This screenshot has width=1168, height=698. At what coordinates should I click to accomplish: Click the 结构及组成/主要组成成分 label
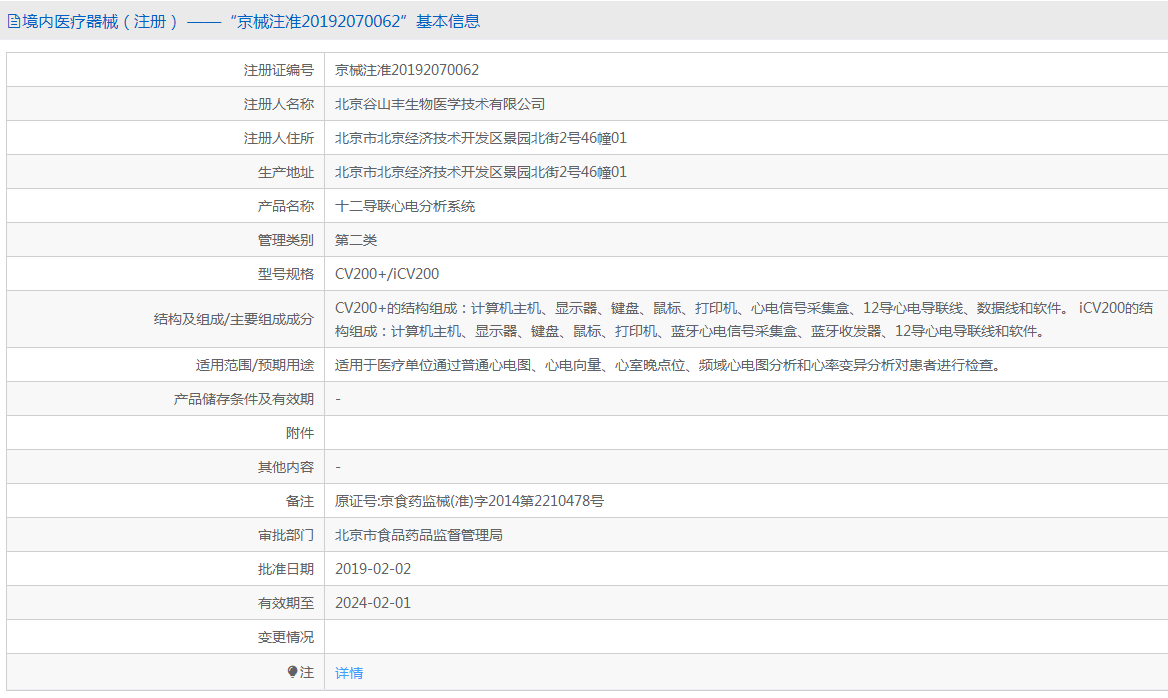(x=234, y=320)
